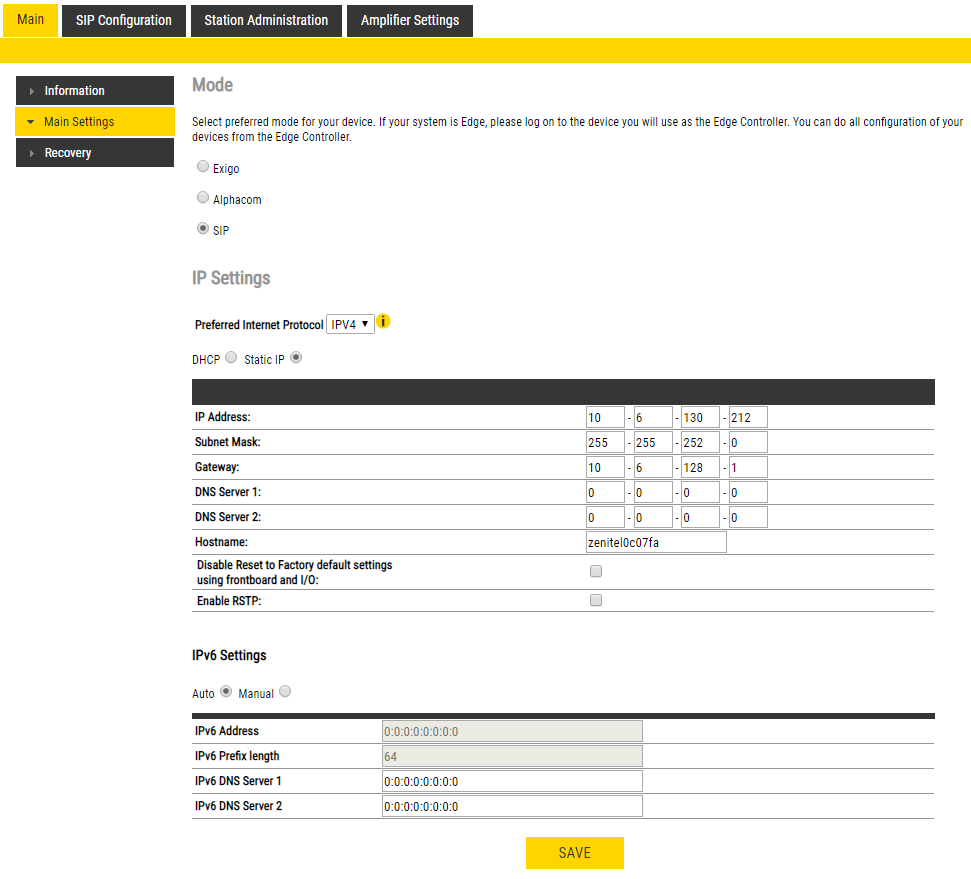Choose DHCP for IP assignment
This screenshot has width=971, height=879.
[x=231, y=357]
